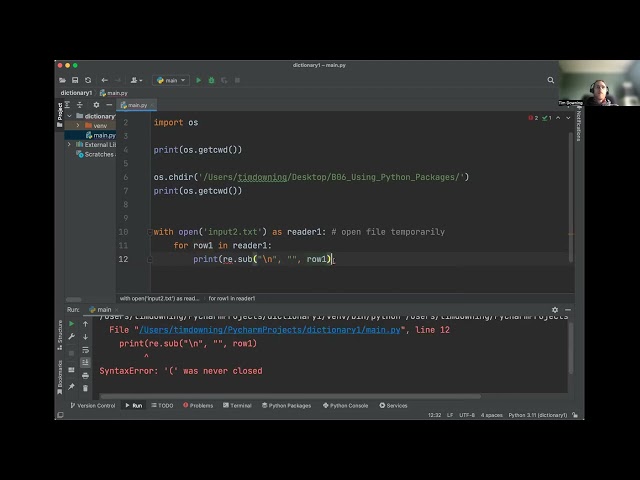Click breadcrumb "with open('input2.txt') as read..."

[x=160, y=299]
